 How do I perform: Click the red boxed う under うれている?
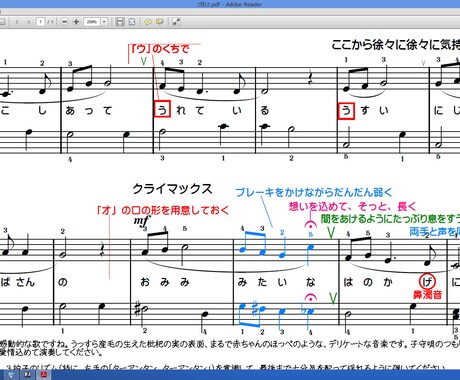pos(162,109)
